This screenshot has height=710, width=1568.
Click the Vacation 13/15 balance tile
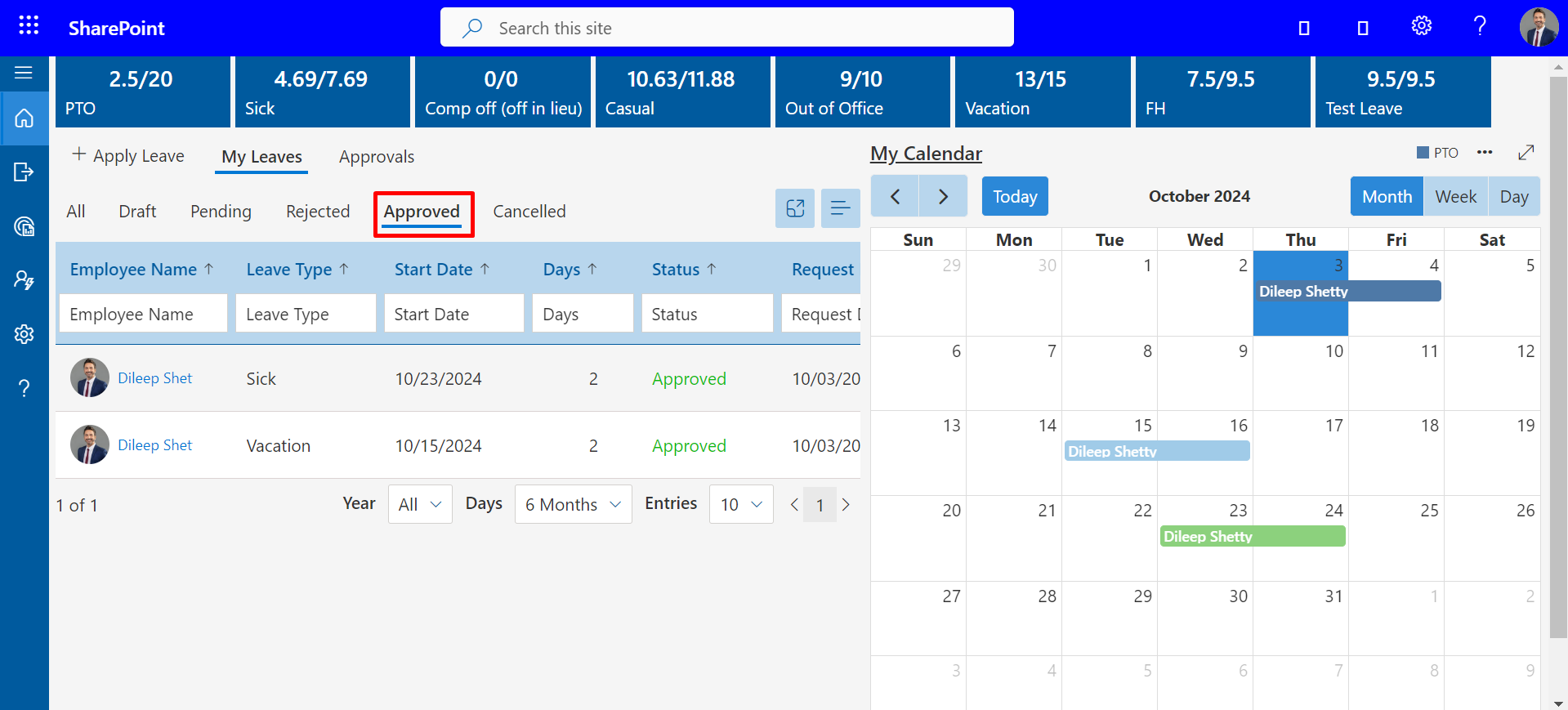[x=1043, y=92]
